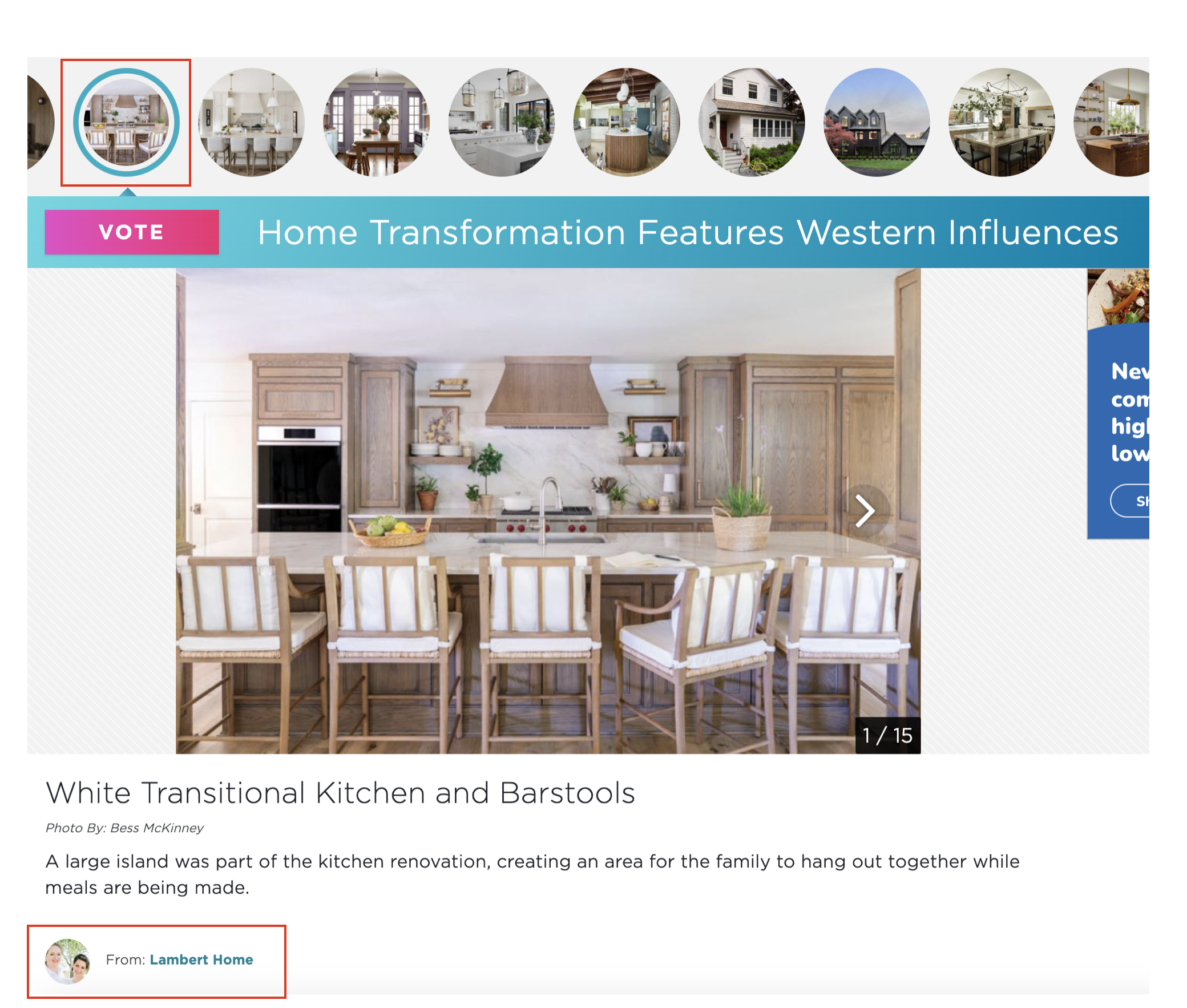Click the pink VOTE button
The width and height of the screenshot is (1187, 1008).
click(x=131, y=232)
